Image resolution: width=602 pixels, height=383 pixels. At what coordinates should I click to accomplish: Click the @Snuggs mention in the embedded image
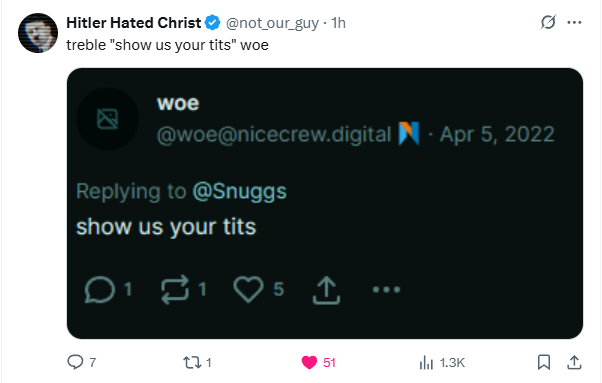point(240,192)
